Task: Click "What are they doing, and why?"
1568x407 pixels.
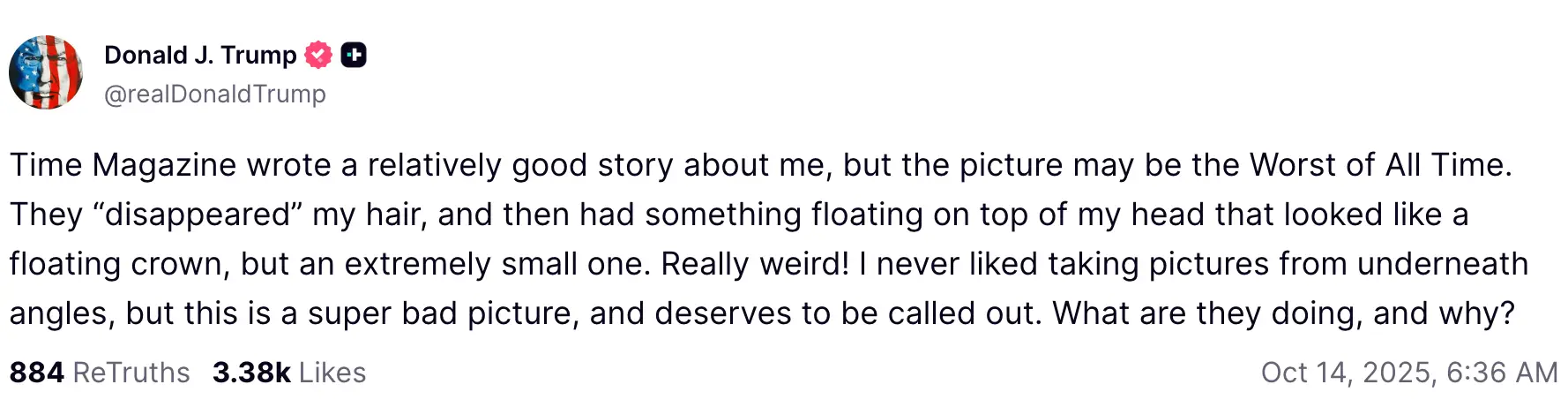Action: (1283, 313)
